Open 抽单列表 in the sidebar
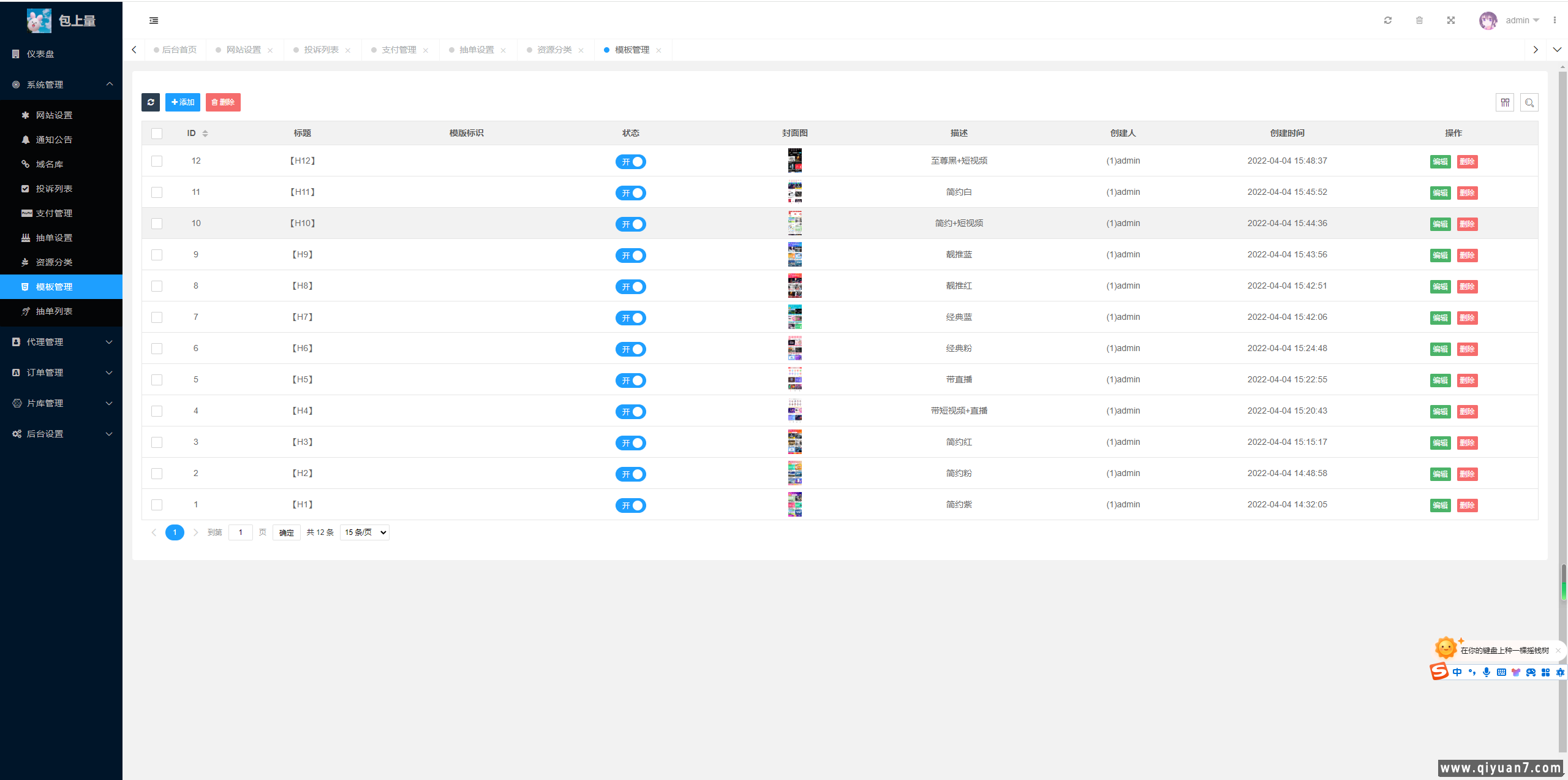The image size is (1568, 780). click(54, 311)
